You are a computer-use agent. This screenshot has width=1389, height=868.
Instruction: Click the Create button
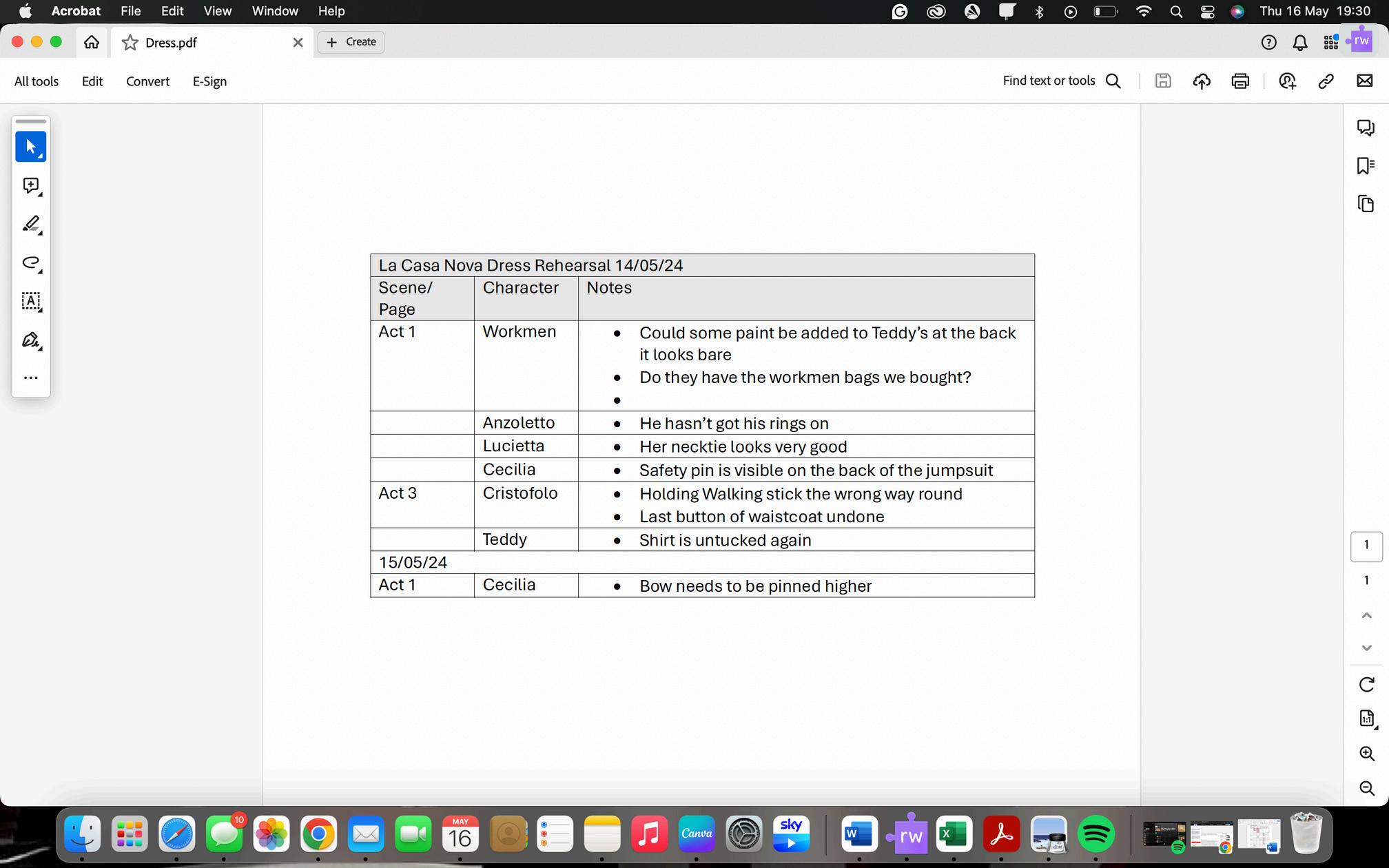coord(351,42)
